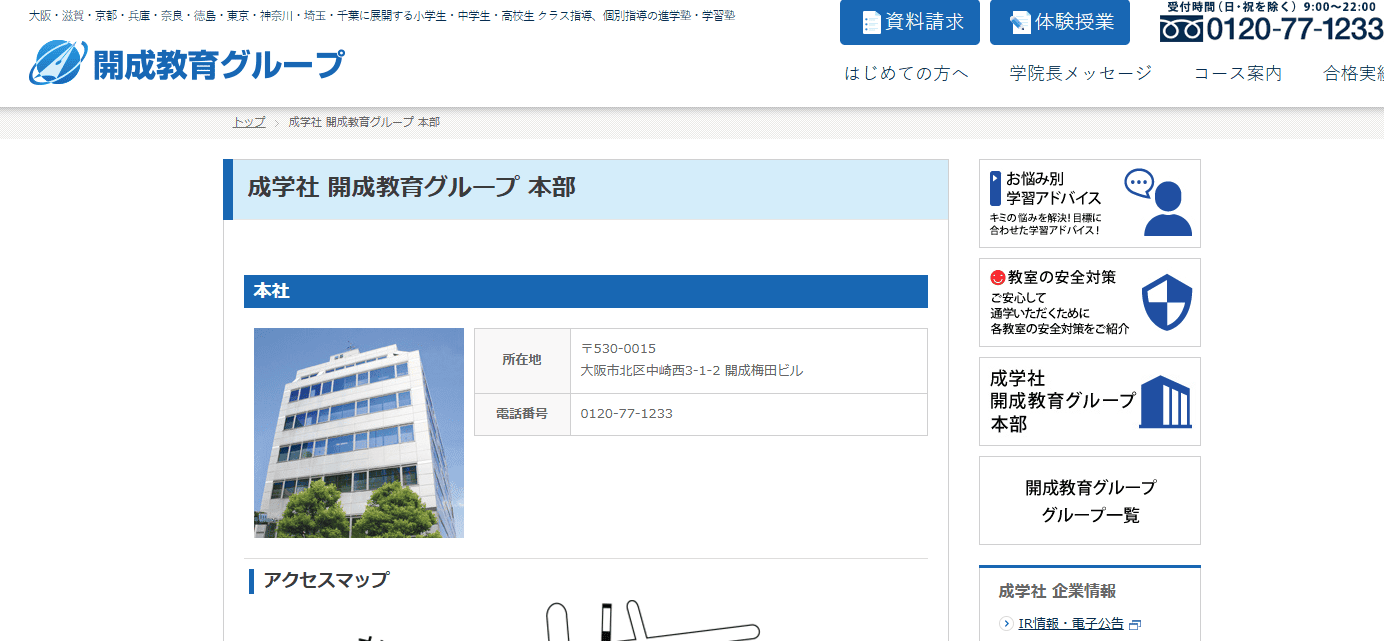The height and width of the screenshot is (641, 1384).
Task: Click the icon inside 体験授業 button
Action: pyautogui.click(x=1020, y=22)
